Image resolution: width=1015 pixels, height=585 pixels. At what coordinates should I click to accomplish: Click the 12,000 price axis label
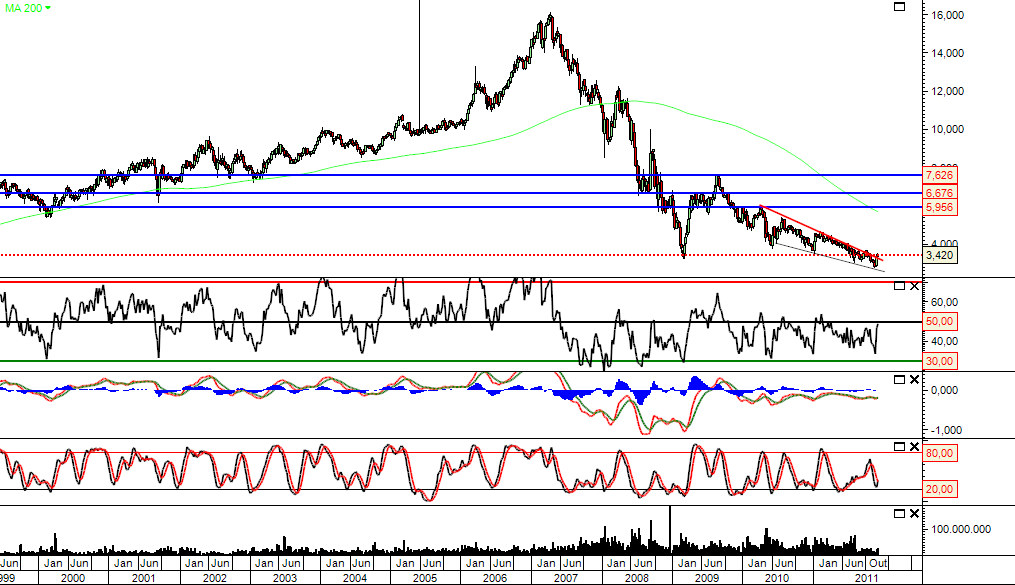pos(948,91)
